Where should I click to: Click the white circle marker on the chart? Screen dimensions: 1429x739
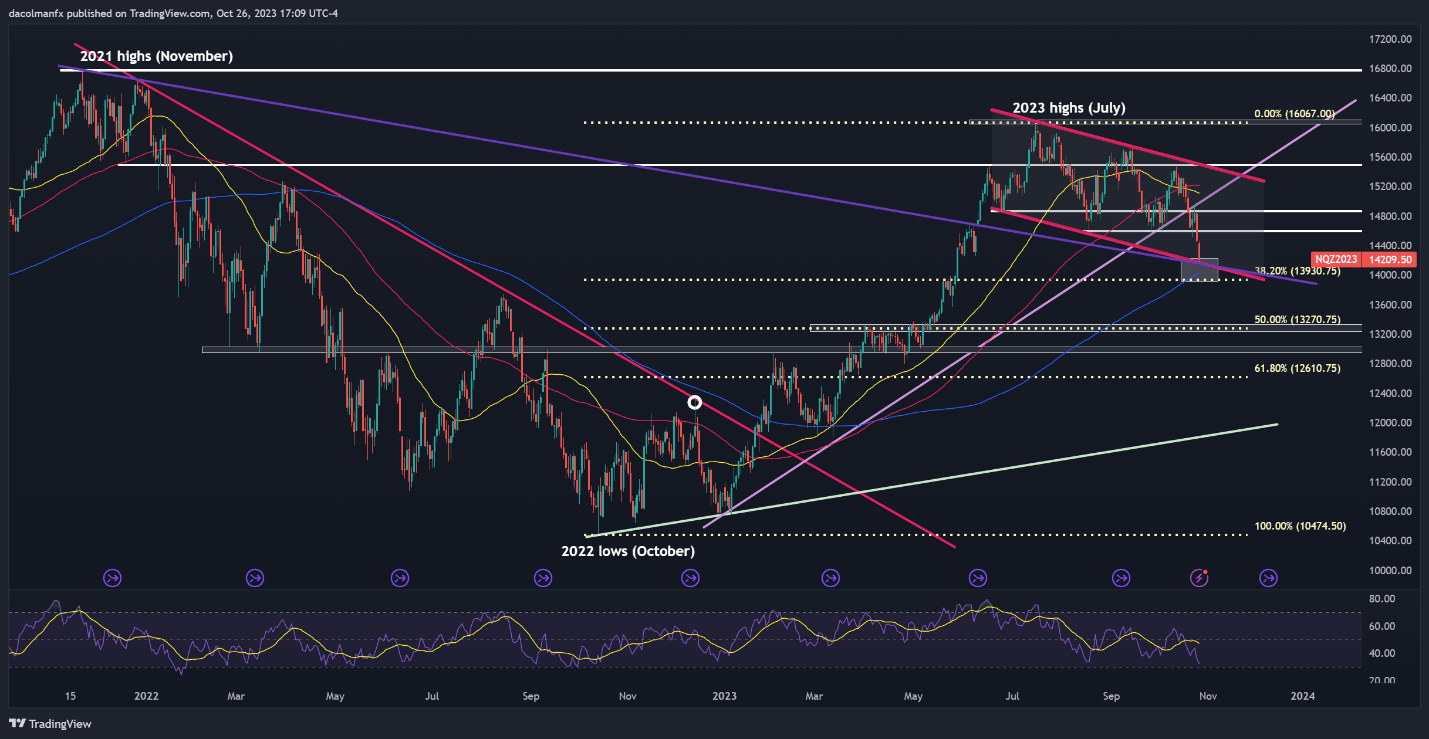(x=695, y=402)
